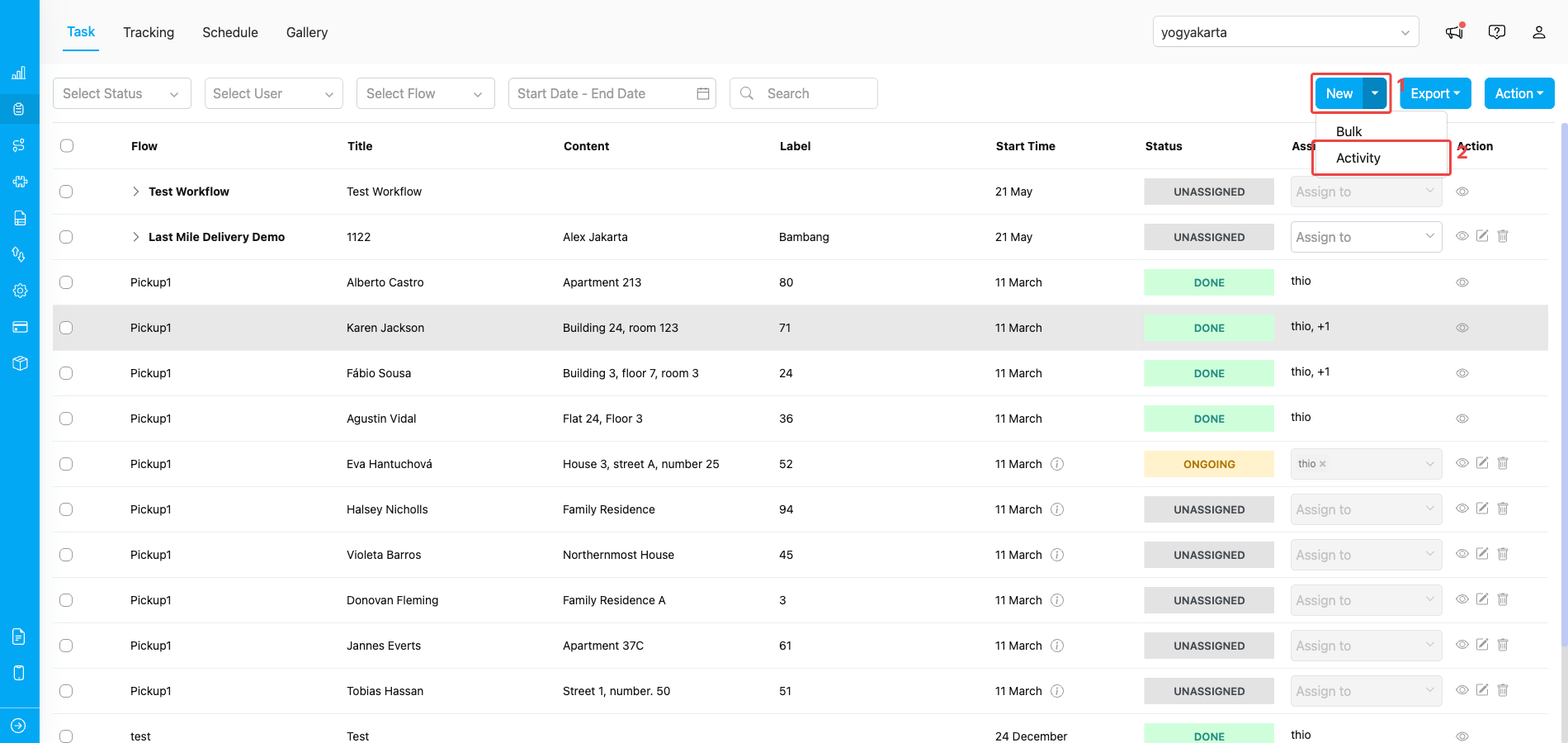Switch to the Task tab

point(81,32)
